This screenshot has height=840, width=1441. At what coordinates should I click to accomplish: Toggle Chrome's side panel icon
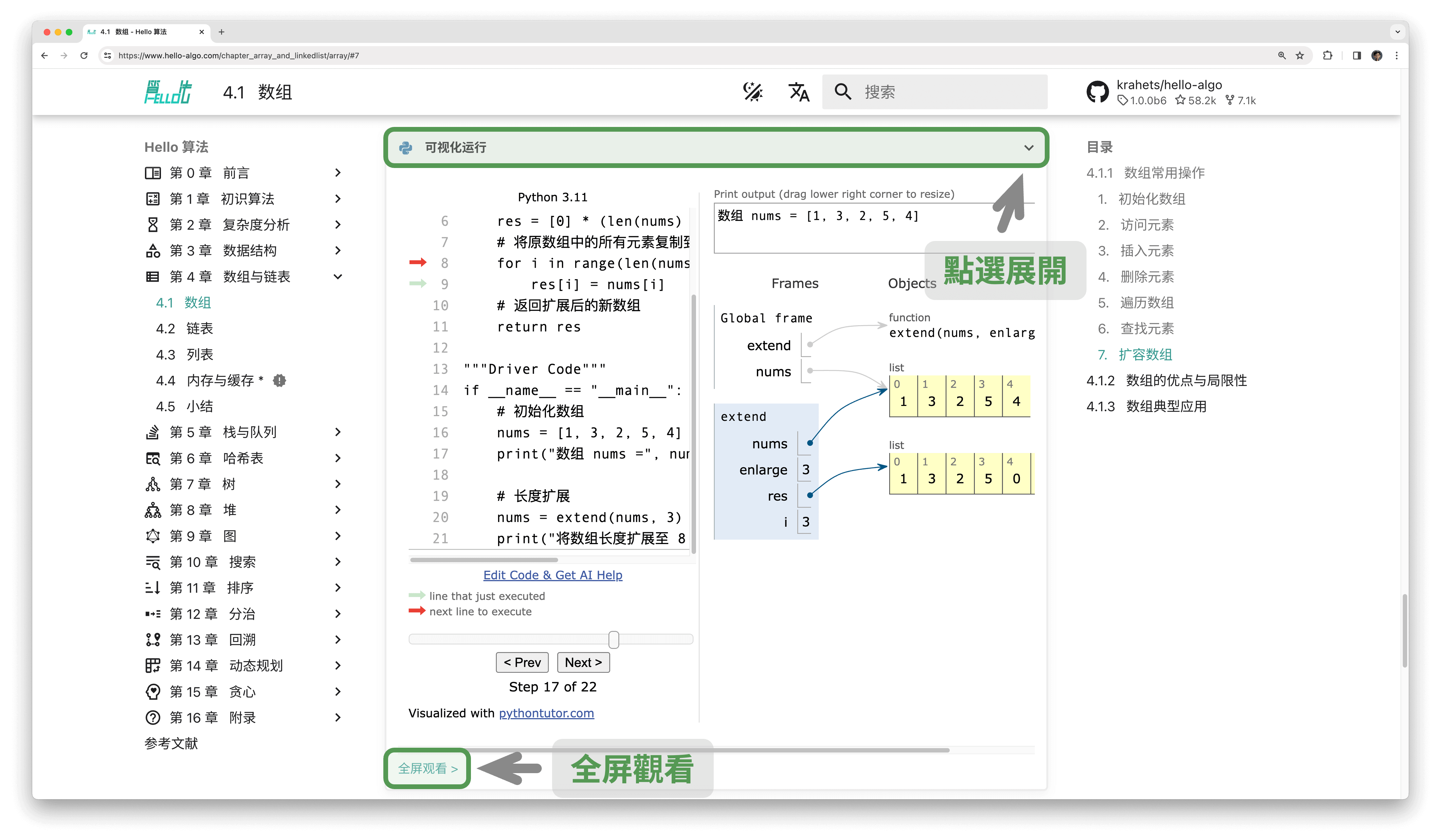coord(1356,55)
